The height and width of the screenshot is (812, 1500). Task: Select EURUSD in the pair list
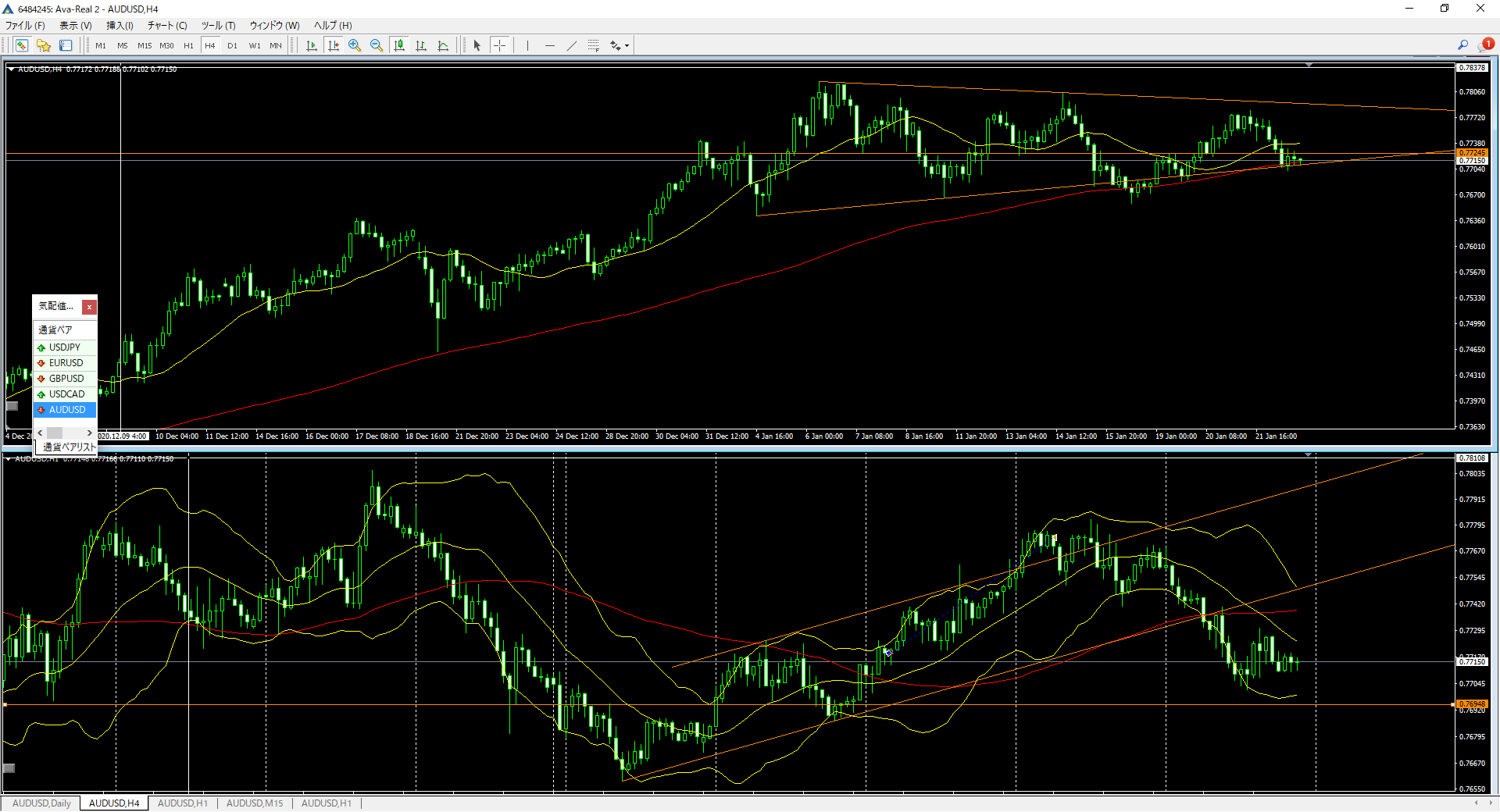(65, 363)
